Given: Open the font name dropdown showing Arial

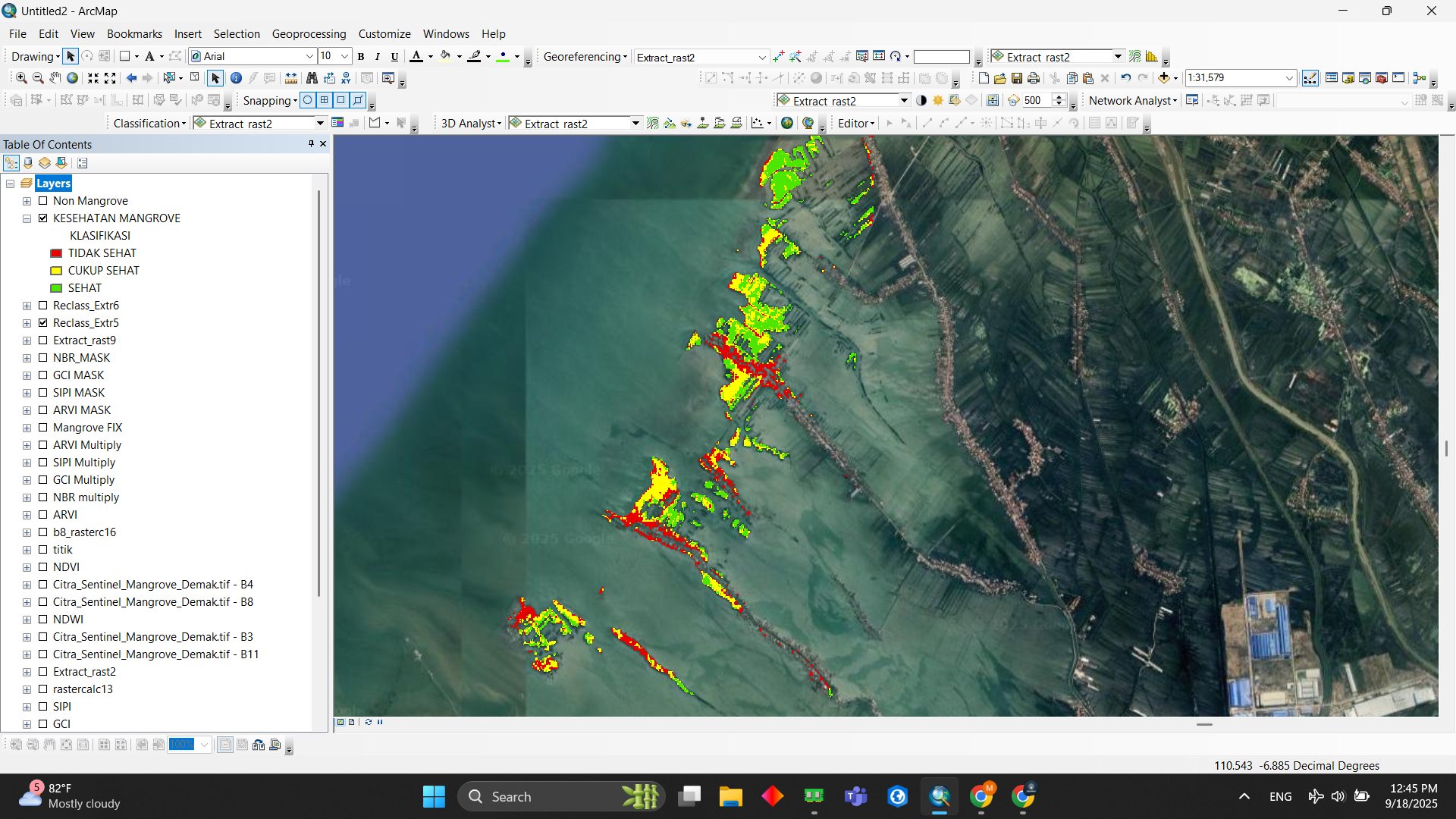Looking at the screenshot, I should point(309,56).
